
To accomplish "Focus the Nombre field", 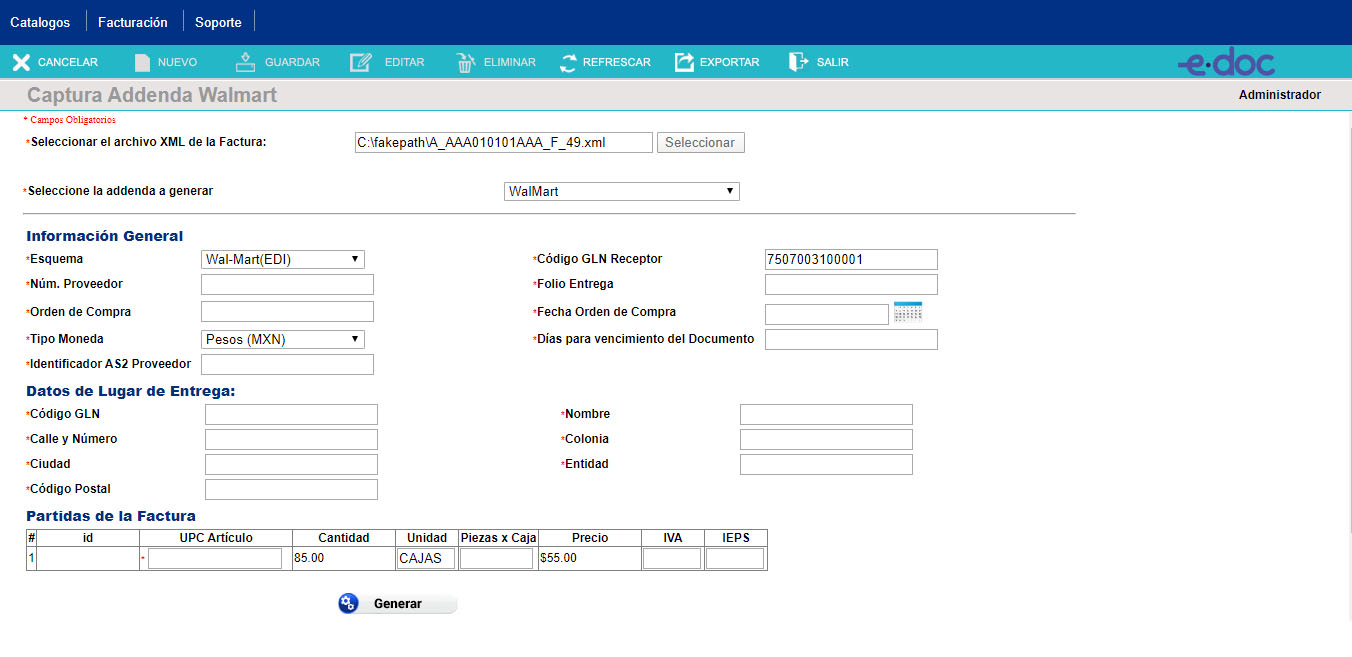I will point(826,414).
